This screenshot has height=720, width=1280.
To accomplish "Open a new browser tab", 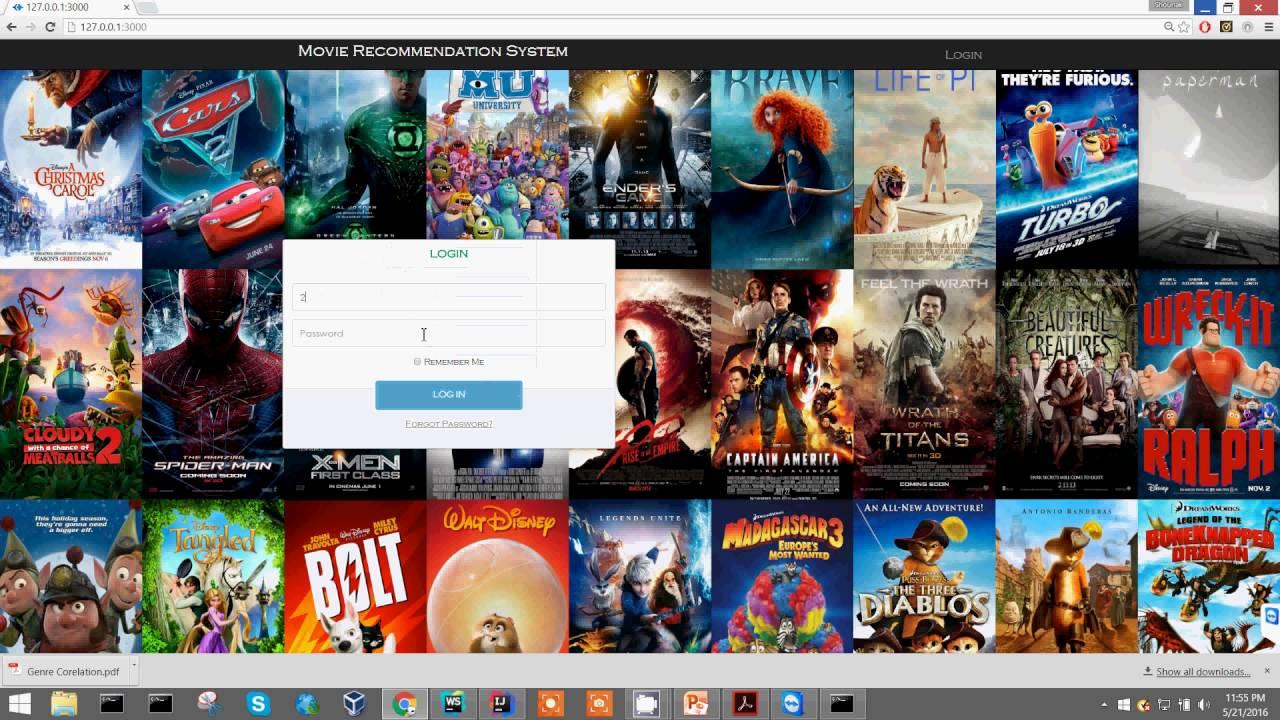I will coord(146,8).
